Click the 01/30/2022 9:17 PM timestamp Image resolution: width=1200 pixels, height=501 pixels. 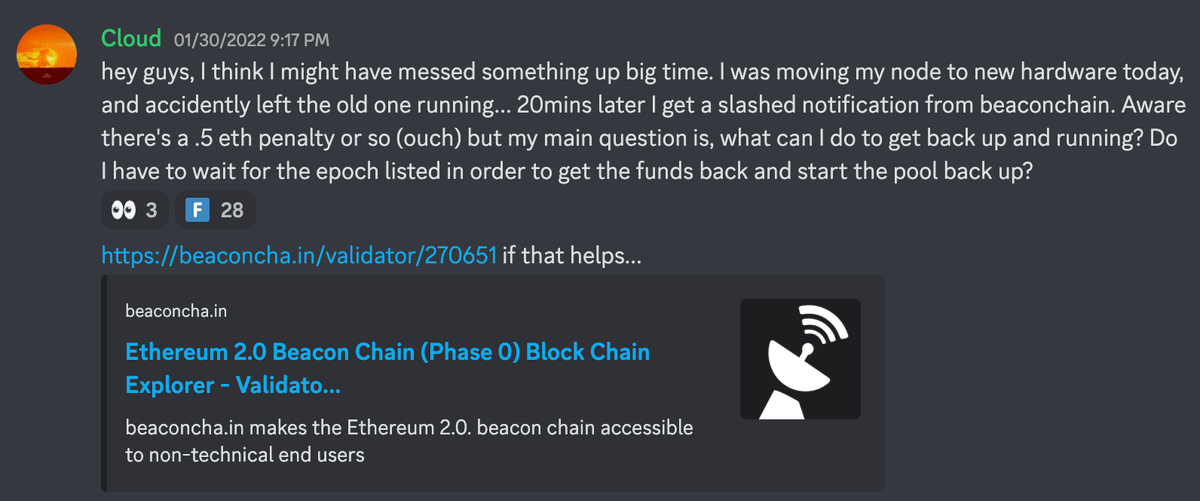tap(251, 41)
